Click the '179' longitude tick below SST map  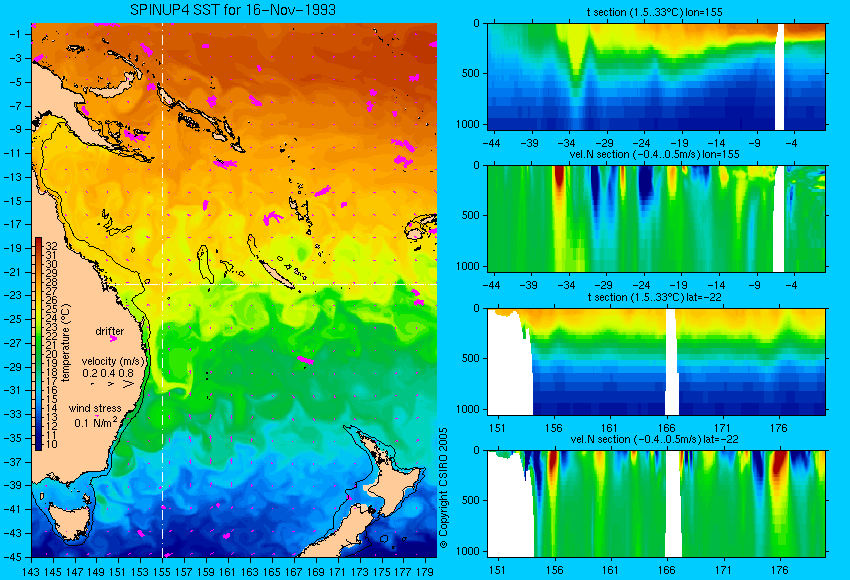424,571
